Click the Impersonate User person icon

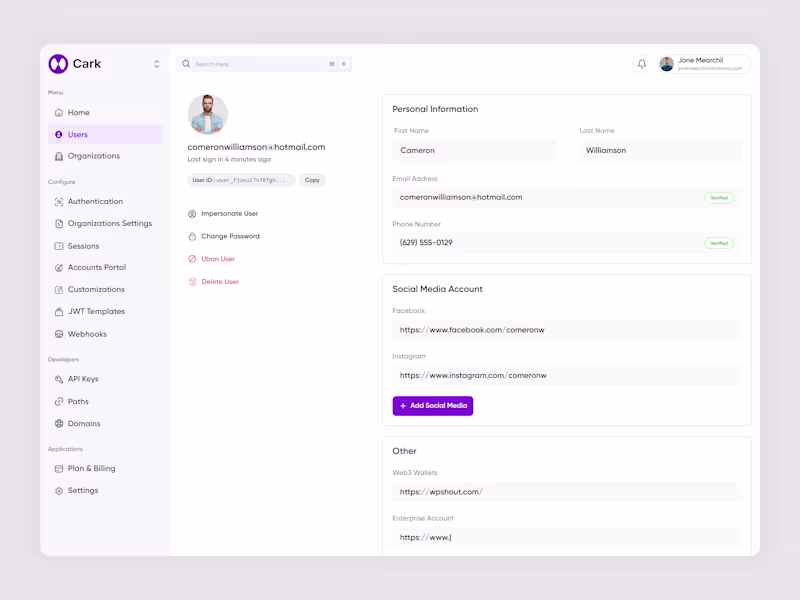coord(192,214)
